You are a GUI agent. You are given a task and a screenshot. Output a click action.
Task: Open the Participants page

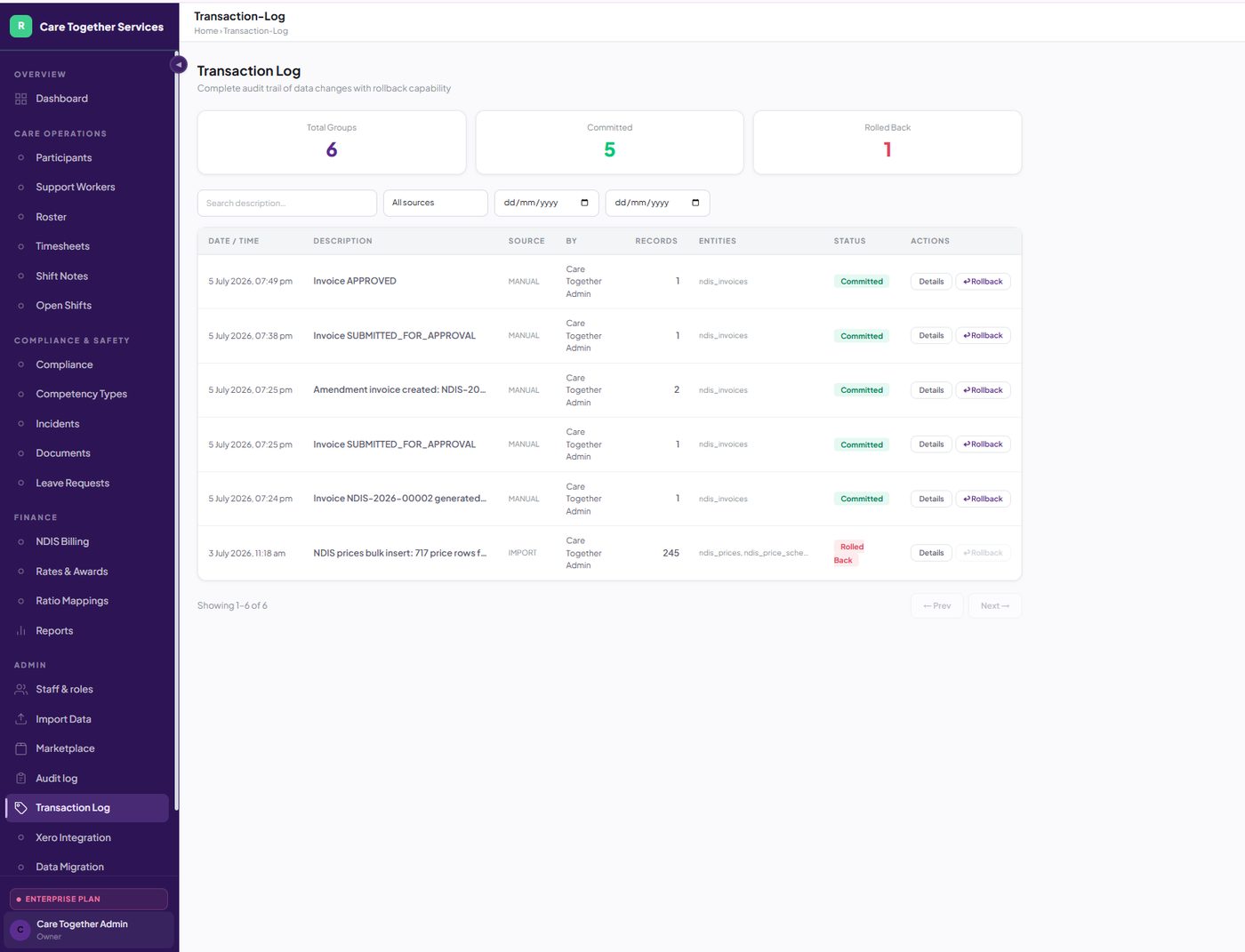click(86, 157)
